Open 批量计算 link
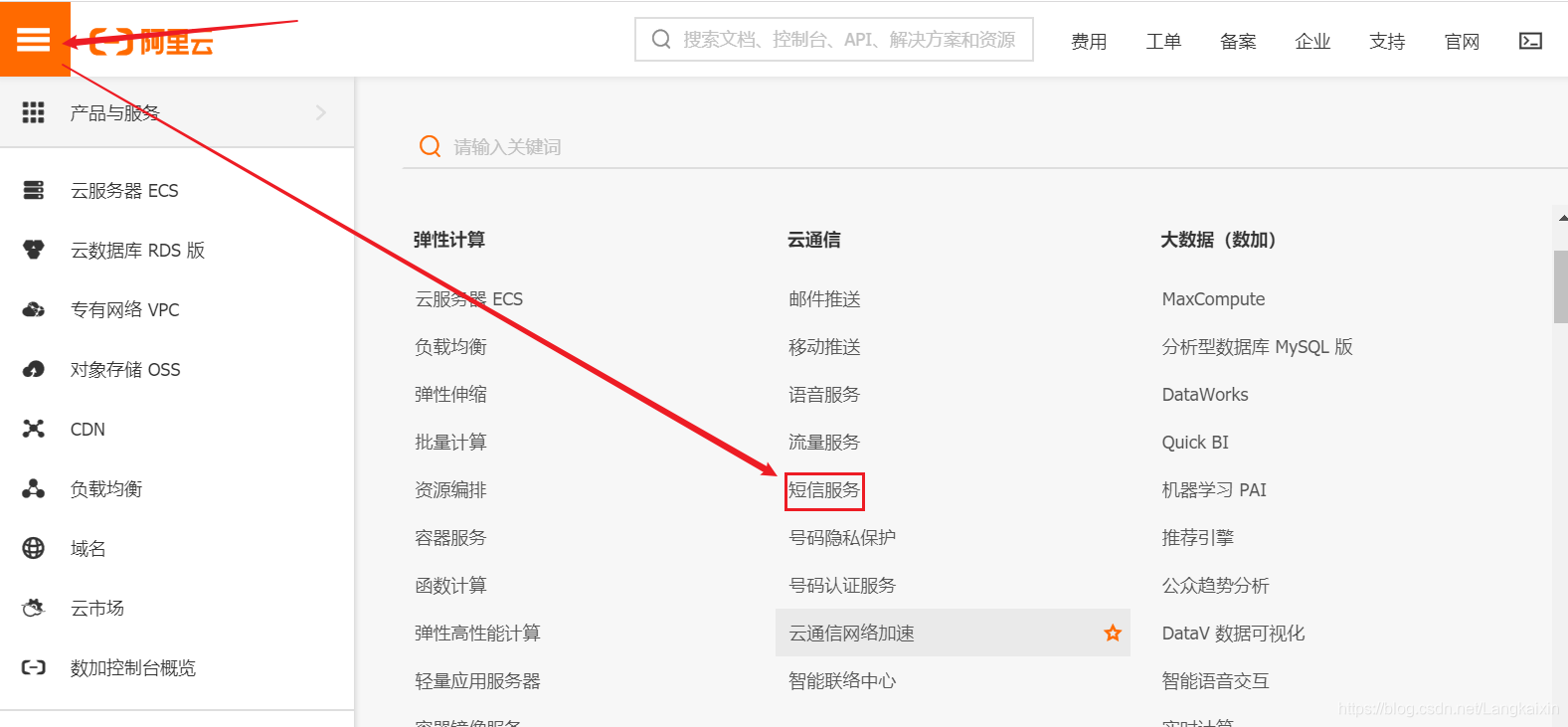 450,443
